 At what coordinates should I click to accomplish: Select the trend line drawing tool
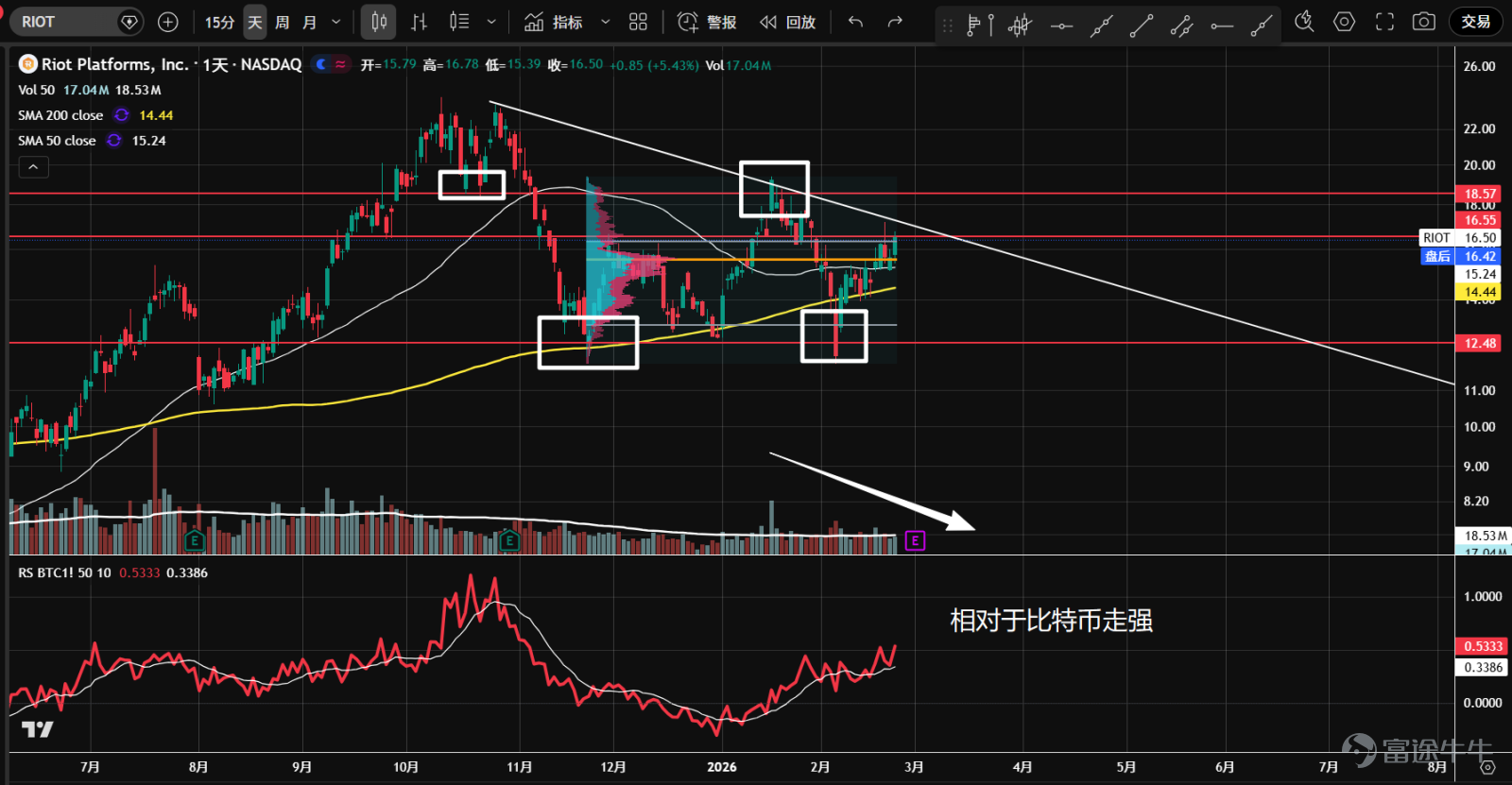coord(1142,26)
